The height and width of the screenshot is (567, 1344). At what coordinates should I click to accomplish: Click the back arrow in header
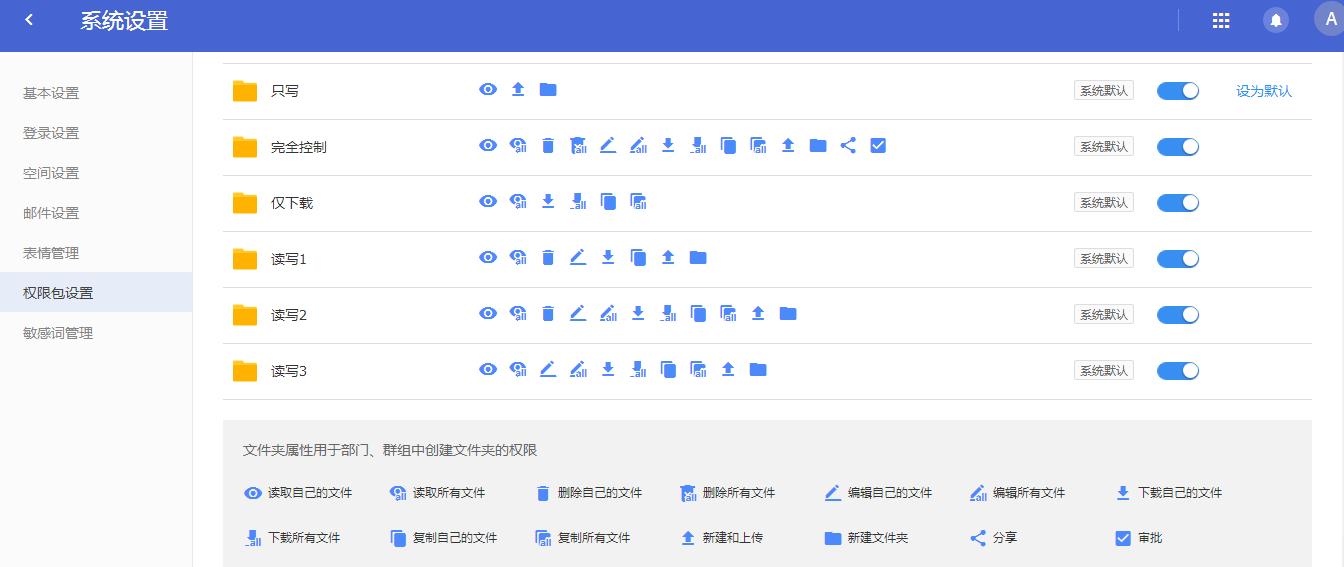29,20
